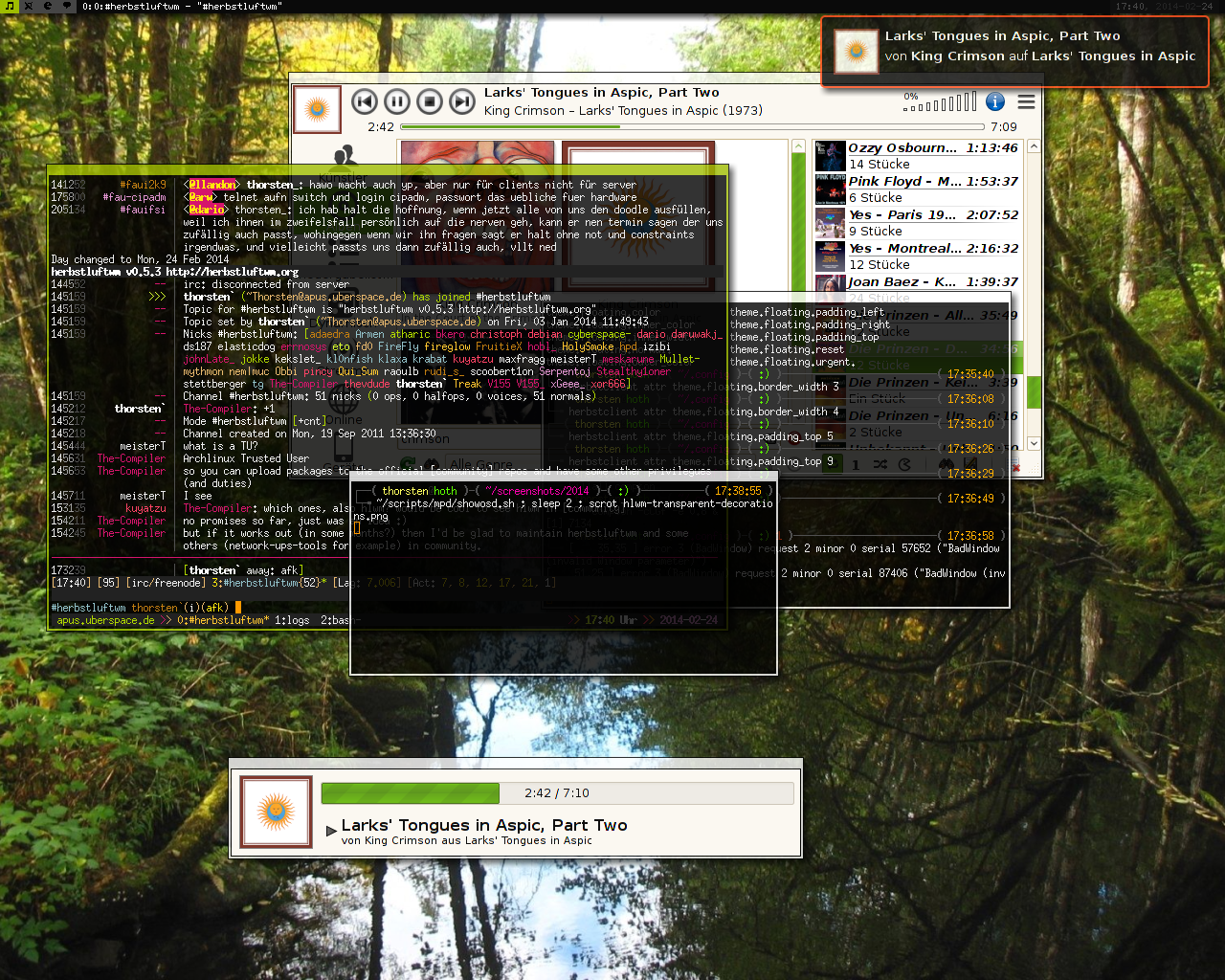Viewport: 1225px width, 980px height.
Task: Pause playback in the music player
Action: point(397,101)
